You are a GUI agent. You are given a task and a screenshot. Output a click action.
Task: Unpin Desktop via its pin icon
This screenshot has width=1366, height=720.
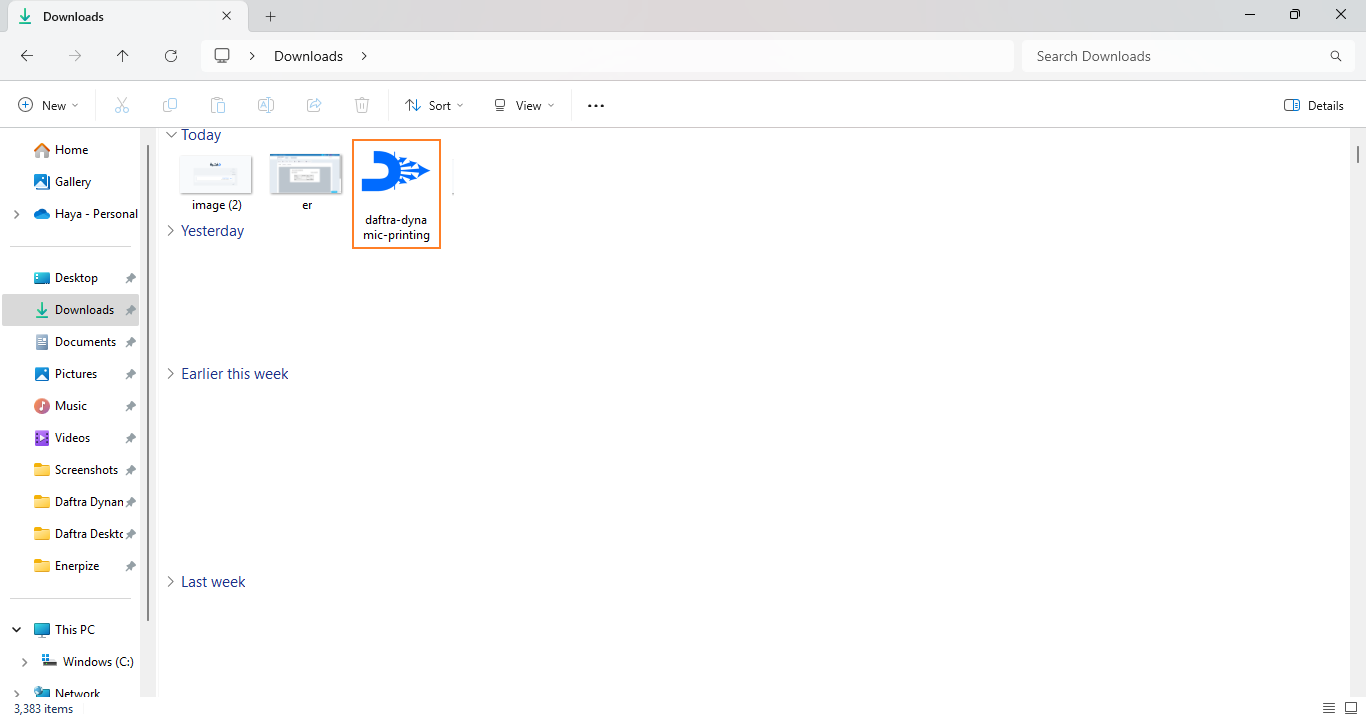[130, 278]
